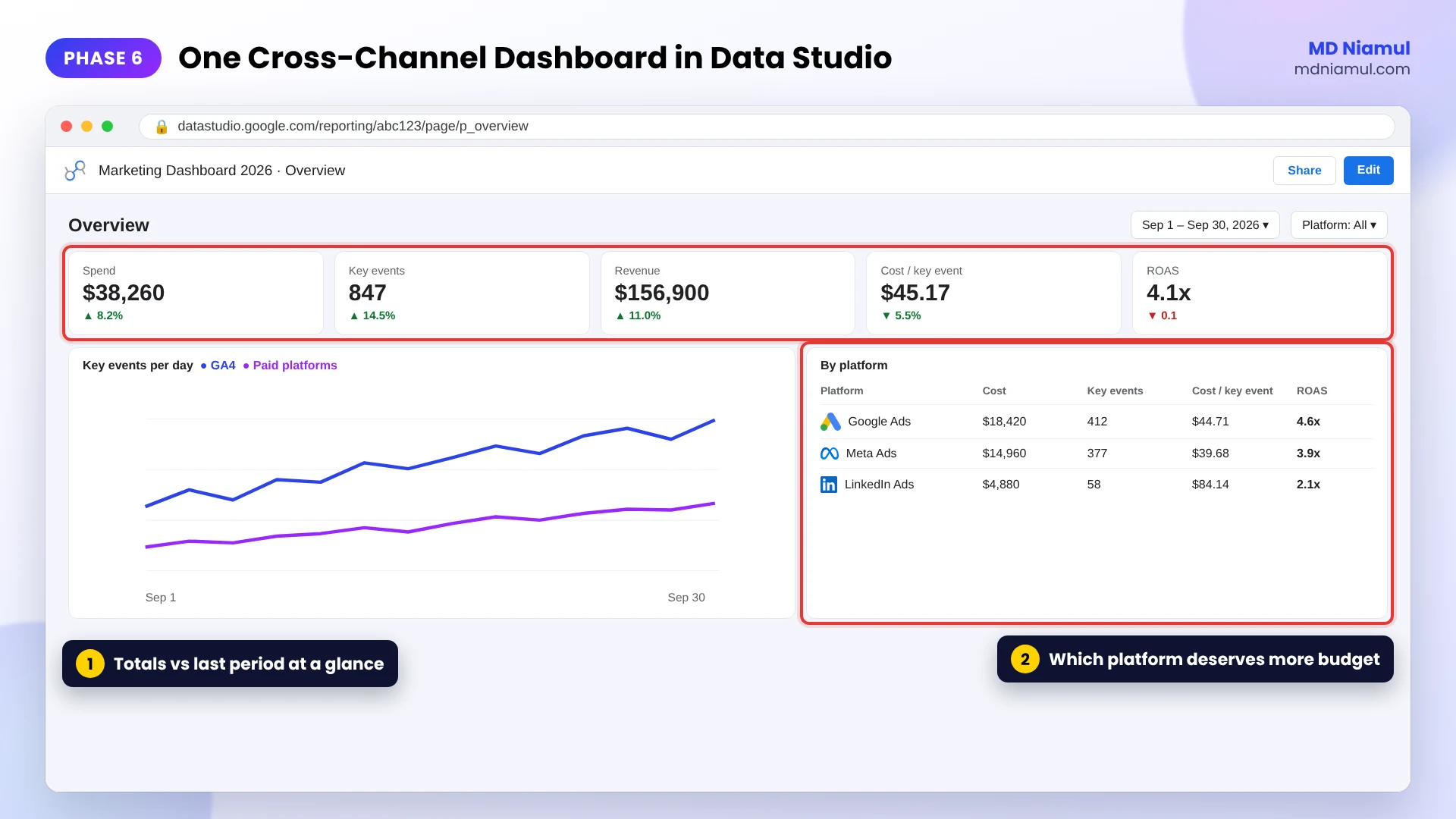Sort table by ROAS column header

tap(1312, 391)
